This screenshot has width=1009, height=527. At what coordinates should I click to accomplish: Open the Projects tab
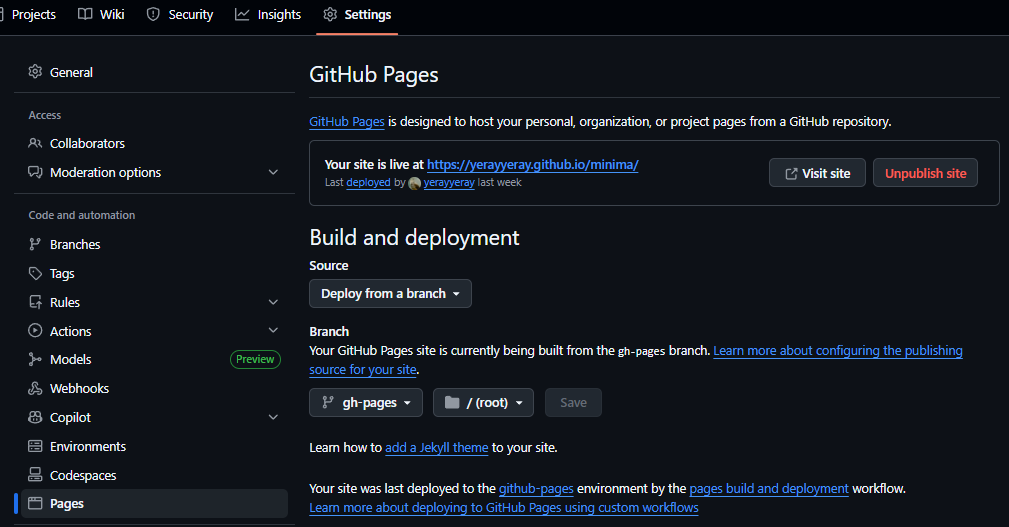point(29,14)
